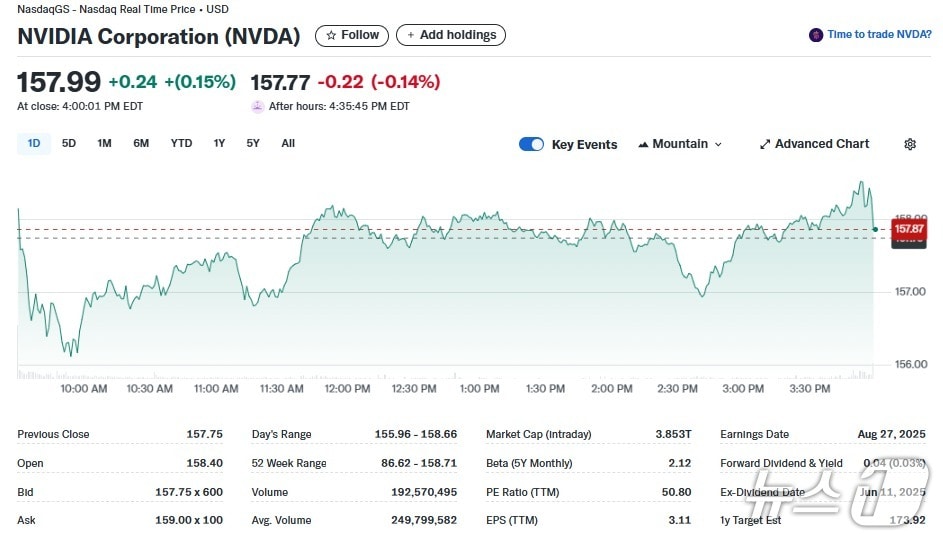Click the after hours moon icon
This screenshot has height=540, width=943.
coord(258,106)
